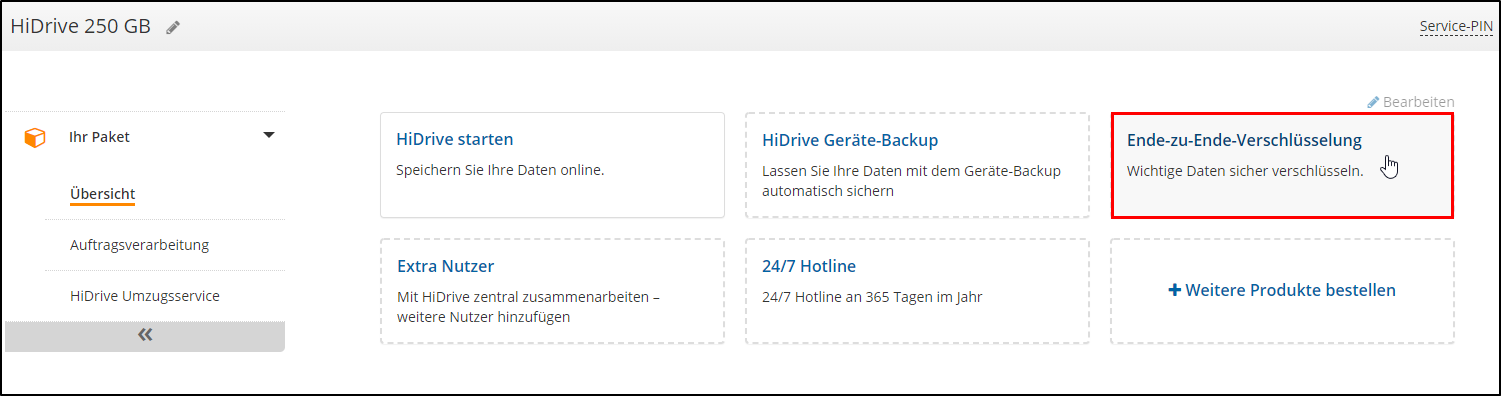Open the HiDrive Geräte-Backup heading link

click(850, 140)
